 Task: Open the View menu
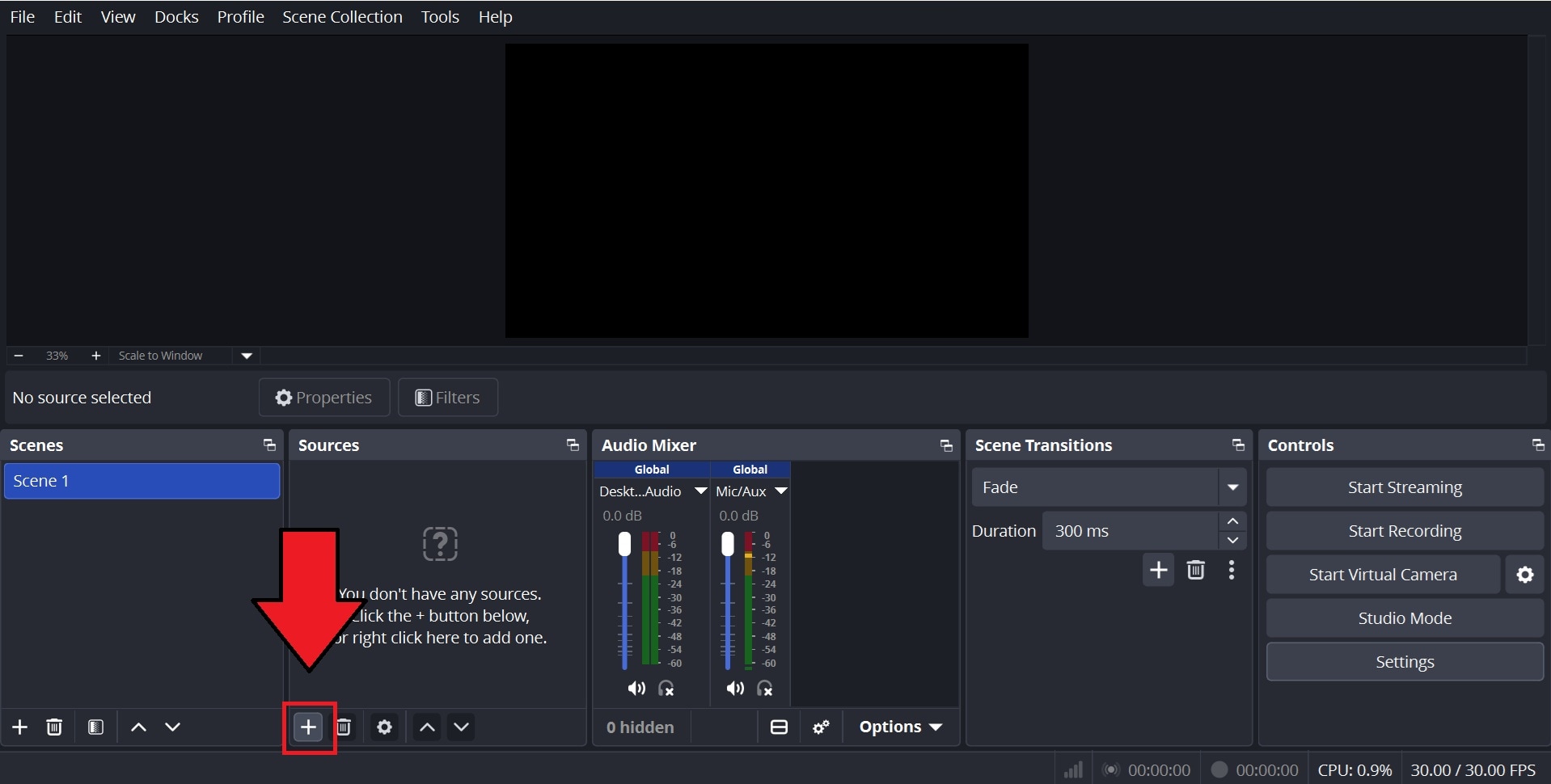118,17
